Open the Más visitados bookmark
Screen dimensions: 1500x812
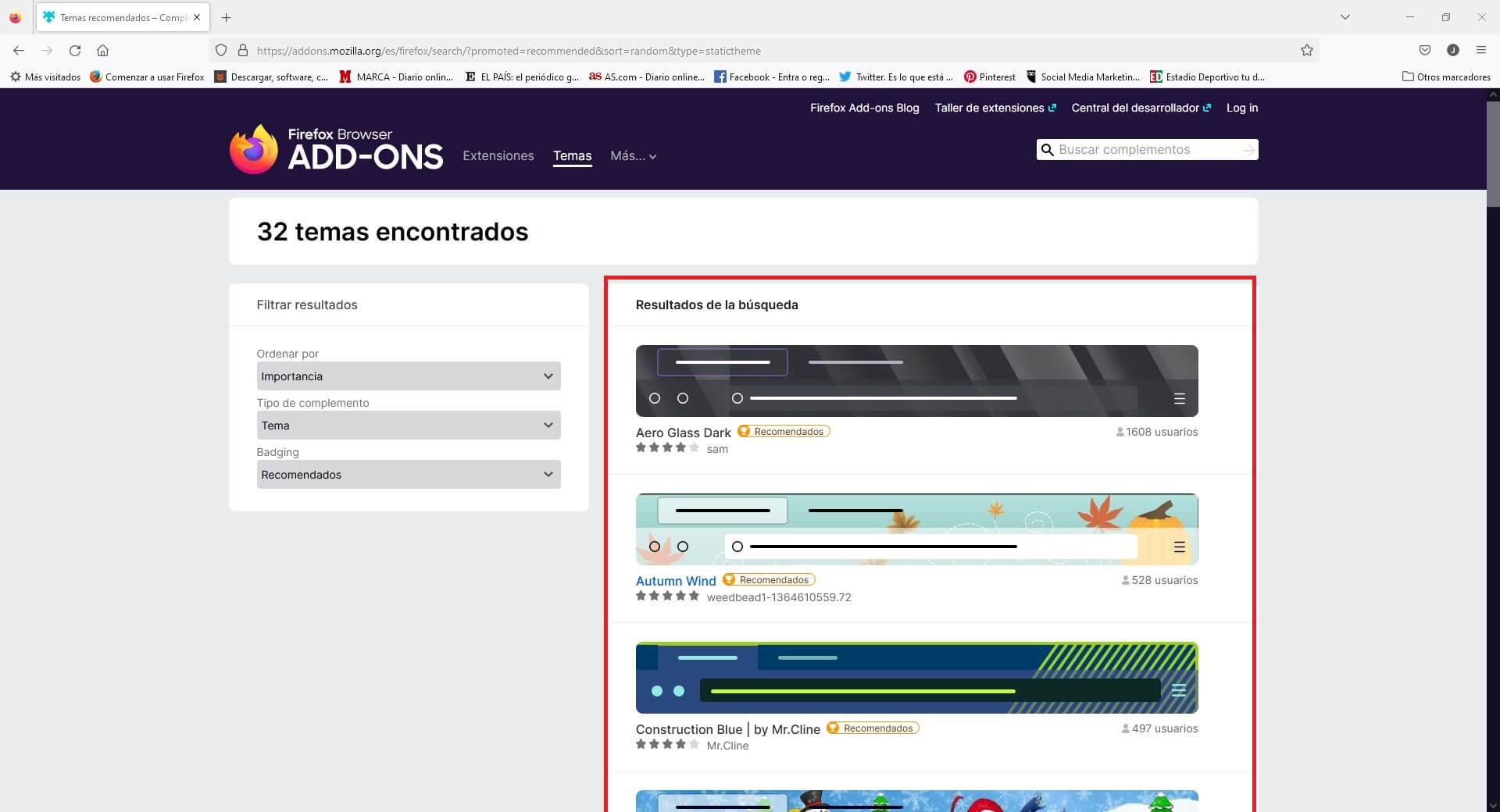[x=45, y=77]
